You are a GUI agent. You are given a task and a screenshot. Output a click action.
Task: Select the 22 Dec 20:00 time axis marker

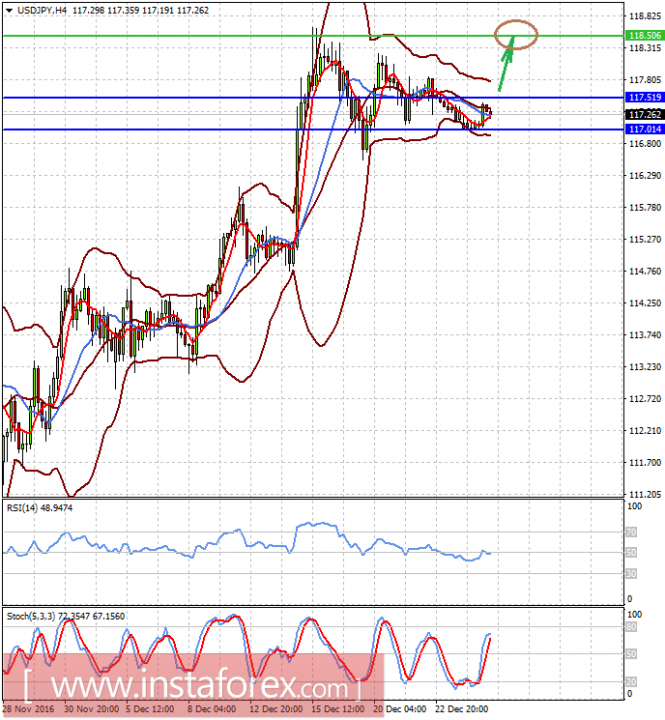(x=462, y=709)
